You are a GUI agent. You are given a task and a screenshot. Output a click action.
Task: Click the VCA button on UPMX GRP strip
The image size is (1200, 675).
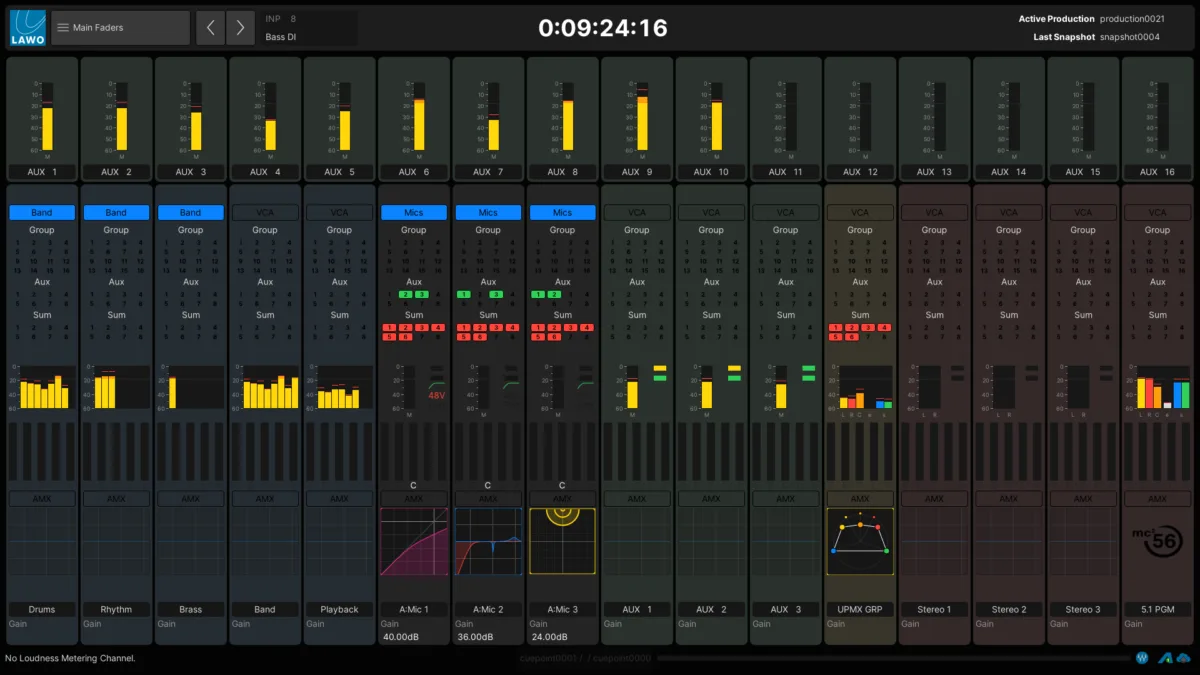click(860, 213)
